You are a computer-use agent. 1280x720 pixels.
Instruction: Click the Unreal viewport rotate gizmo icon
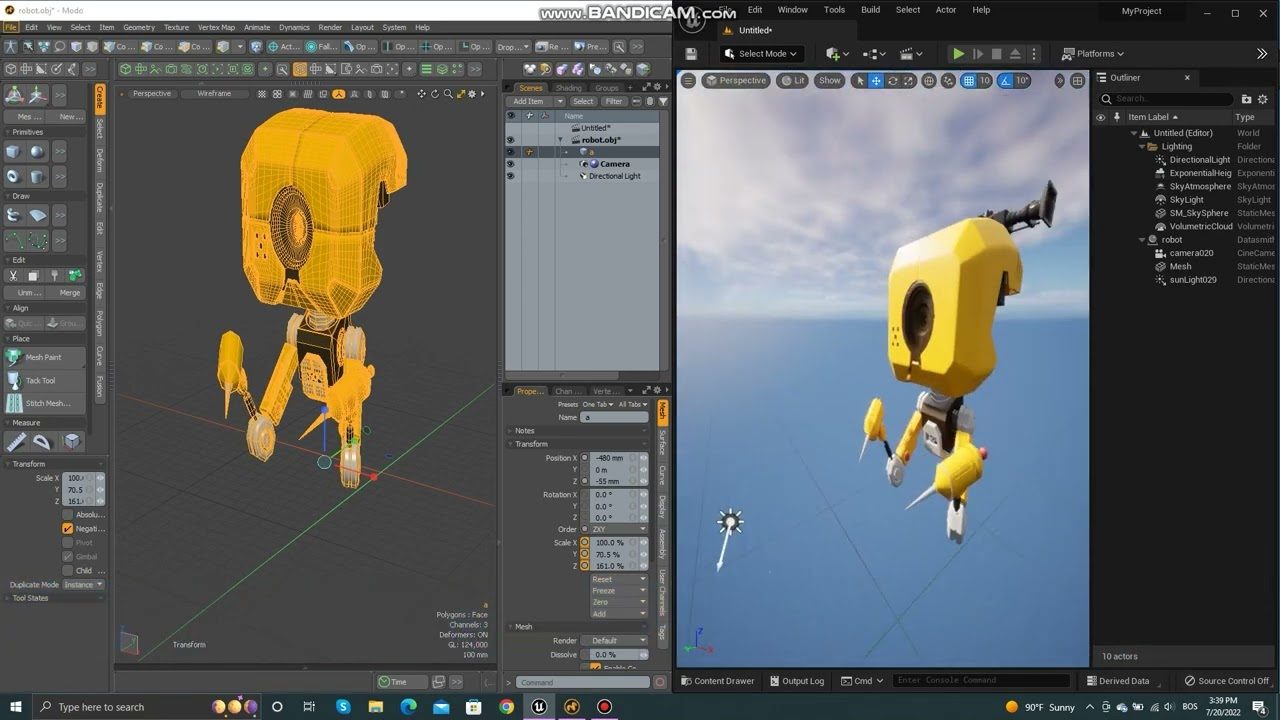[x=892, y=81]
